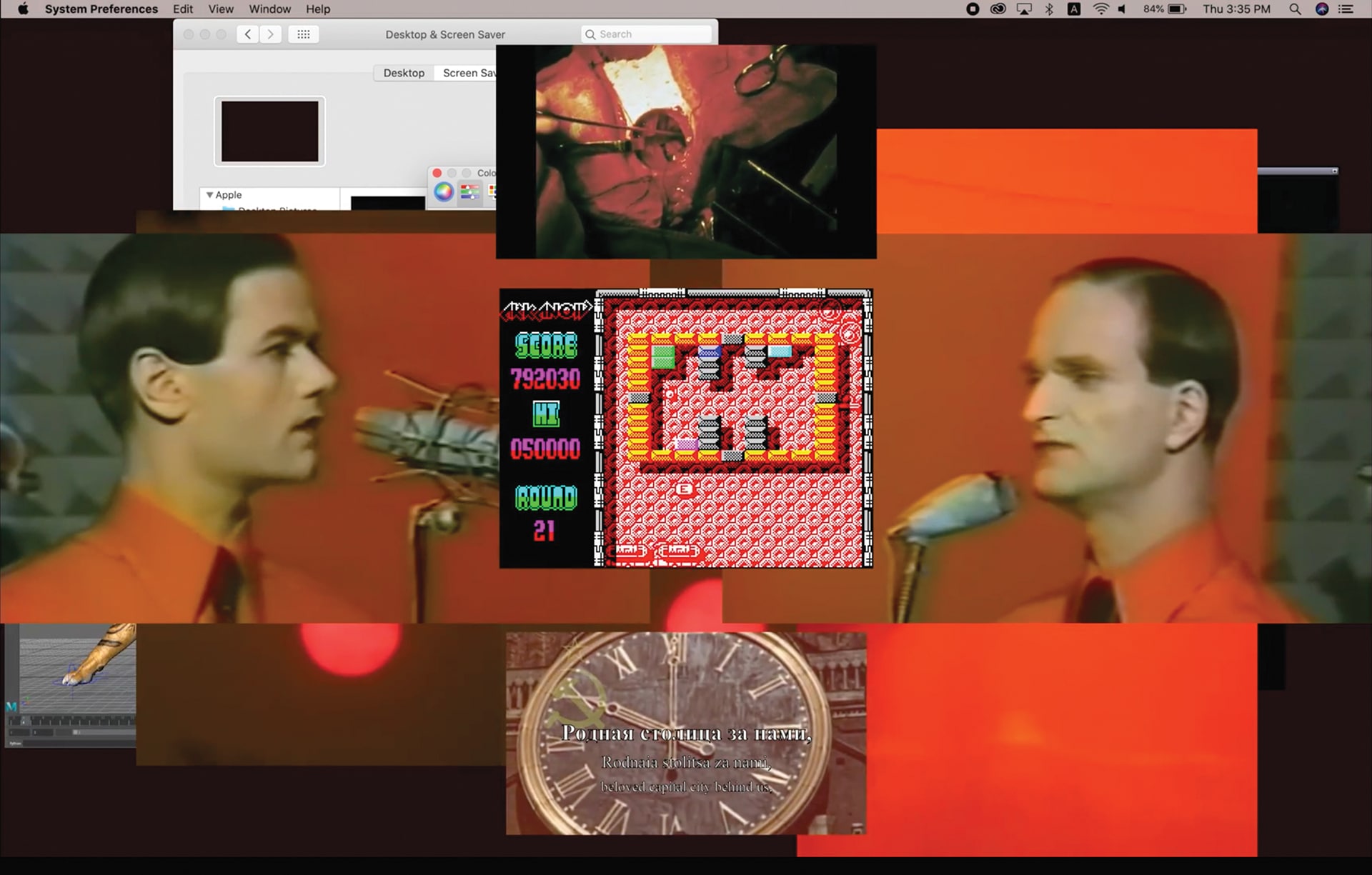Go forward in System Preferences

tap(270, 34)
